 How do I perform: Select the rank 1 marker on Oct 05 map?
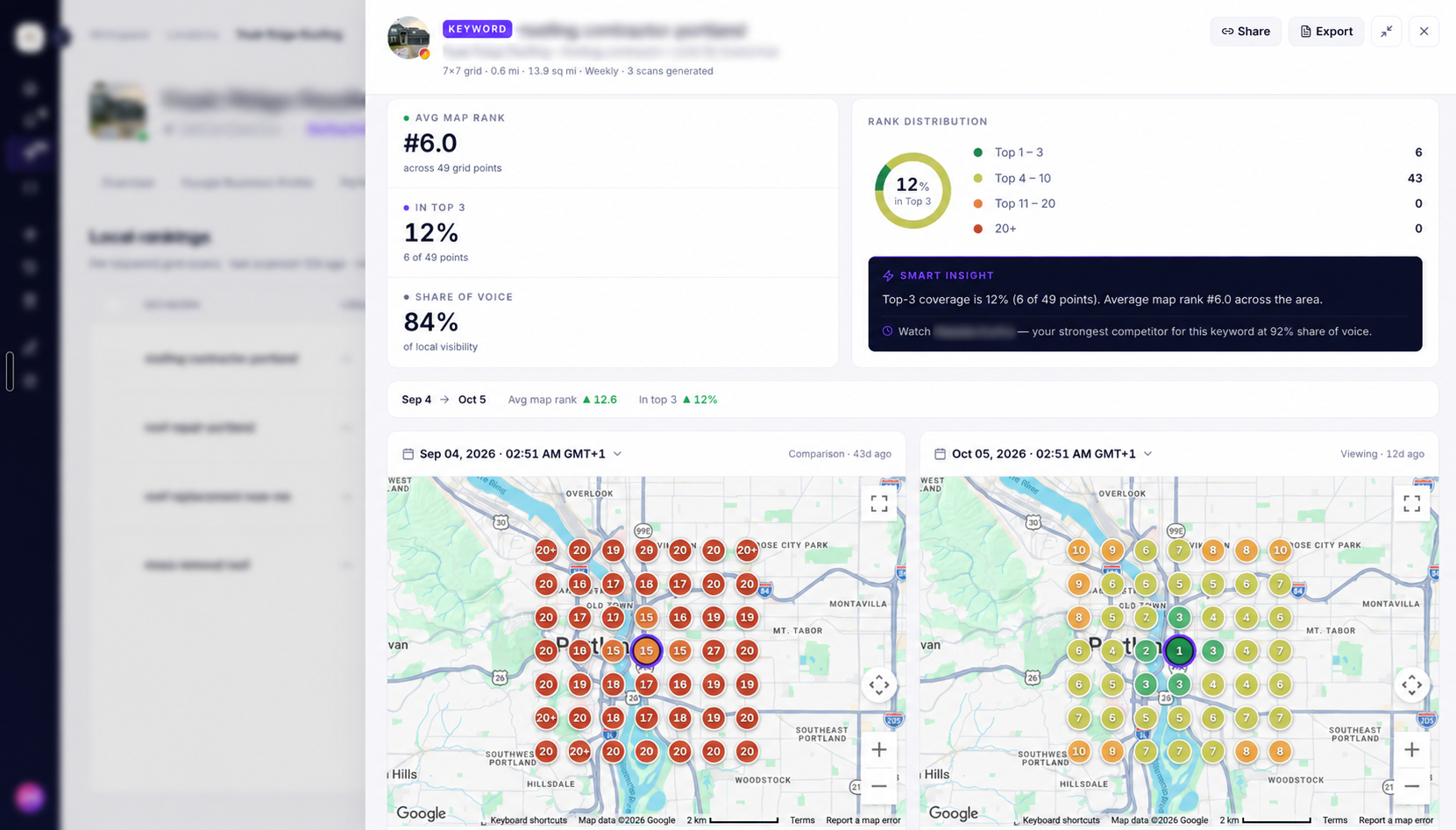tap(1179, 651)
